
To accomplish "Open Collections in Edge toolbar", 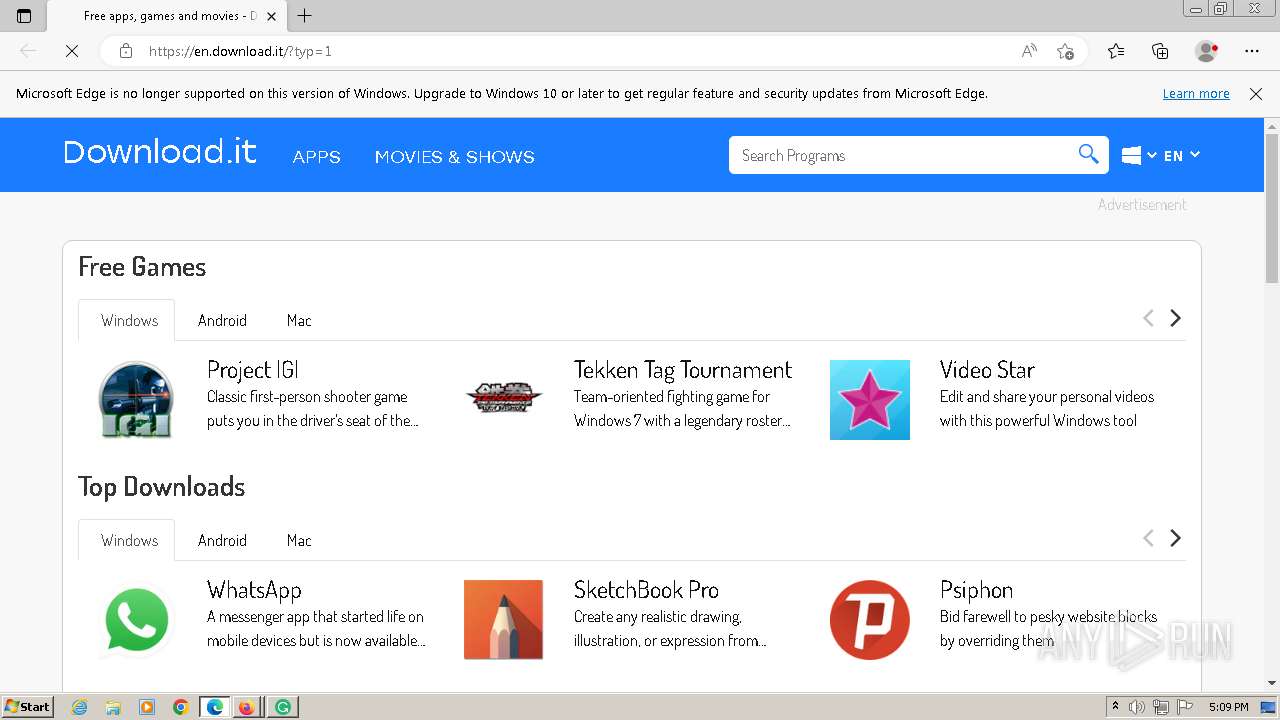I will [x=1160, y=51].
